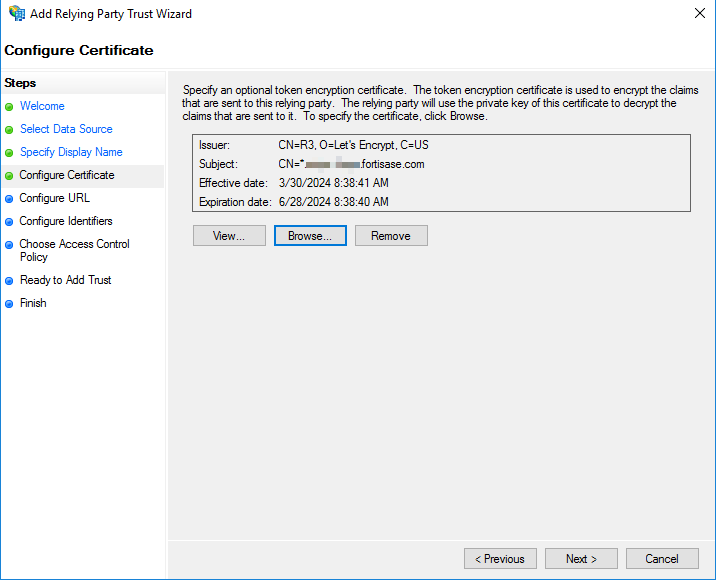The width and height of the screenshot is (716, 580).
Task: Click expiration date 6/28/2024 8:38:40 AM
Action: 334,202
